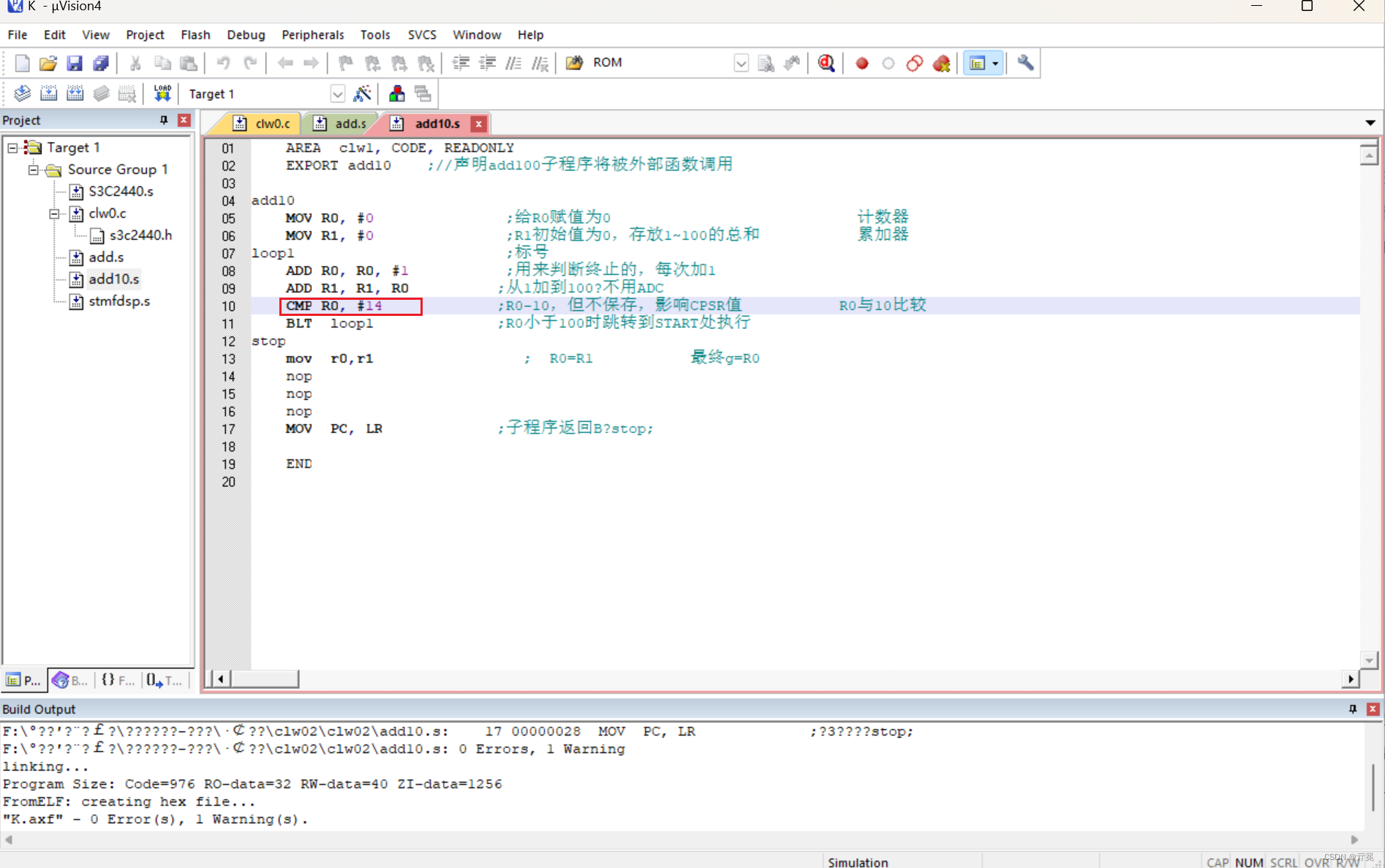Pin the Build Output panel

[1353, 709]
